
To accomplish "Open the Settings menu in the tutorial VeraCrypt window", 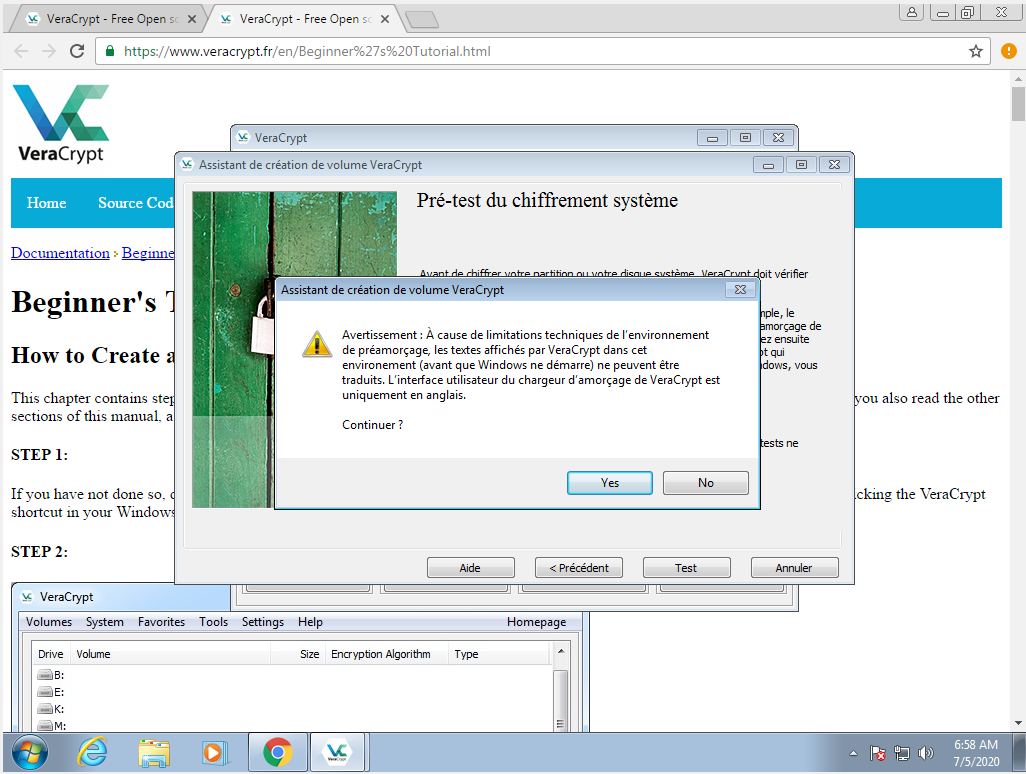I will click(263, 622).
